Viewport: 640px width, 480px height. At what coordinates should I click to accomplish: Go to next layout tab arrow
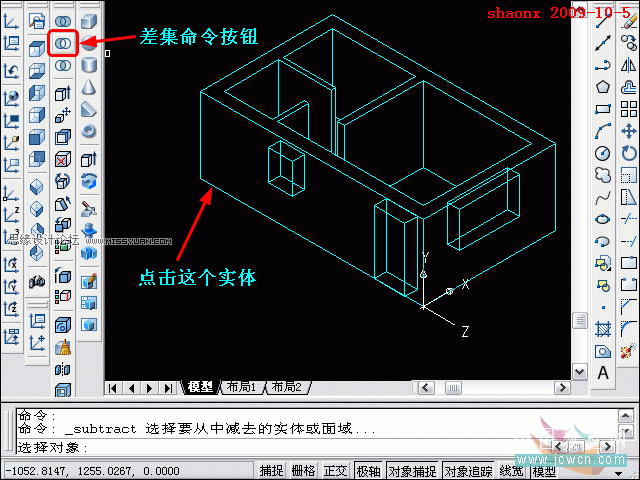click(x=149, y=388)
